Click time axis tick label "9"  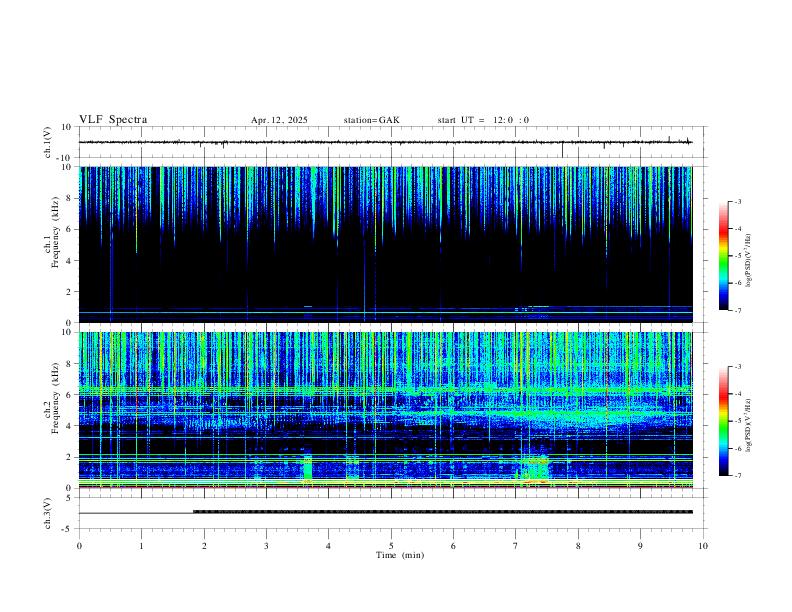tap(640, 546)
